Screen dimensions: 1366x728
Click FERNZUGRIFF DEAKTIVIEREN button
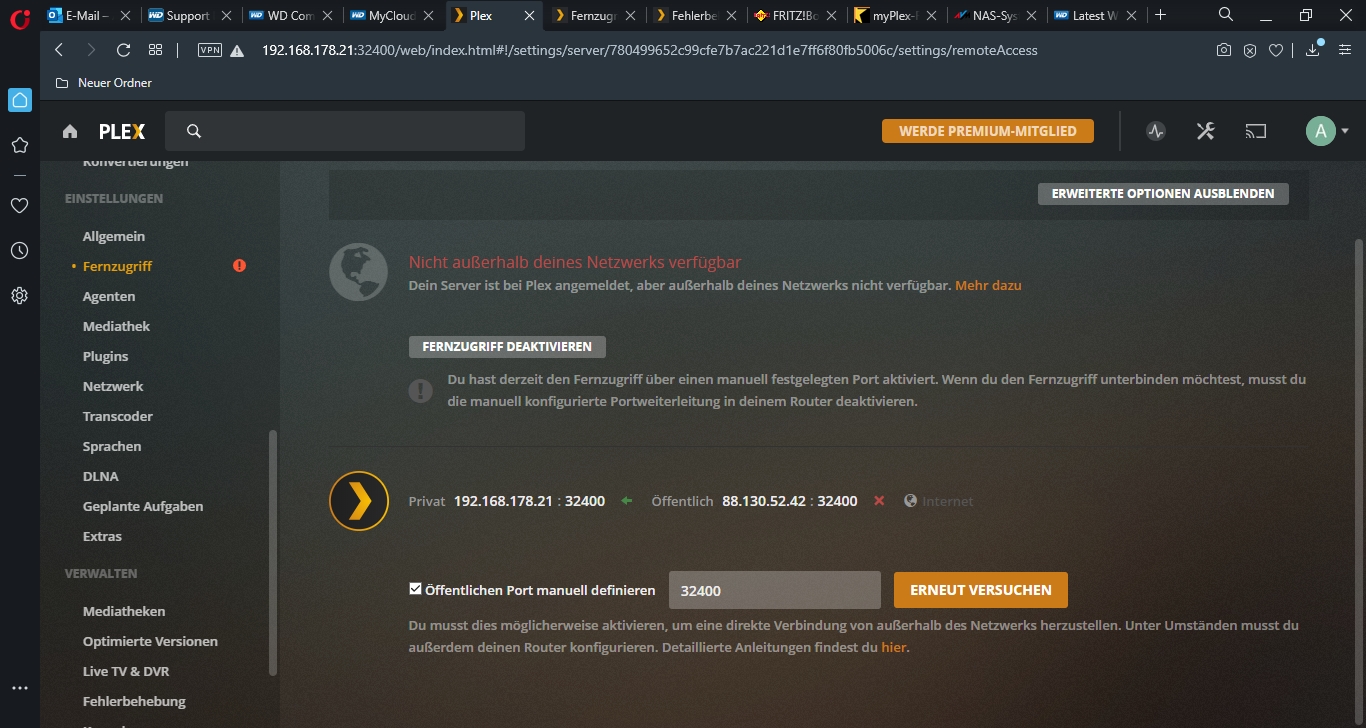click(x=507, y=347)
